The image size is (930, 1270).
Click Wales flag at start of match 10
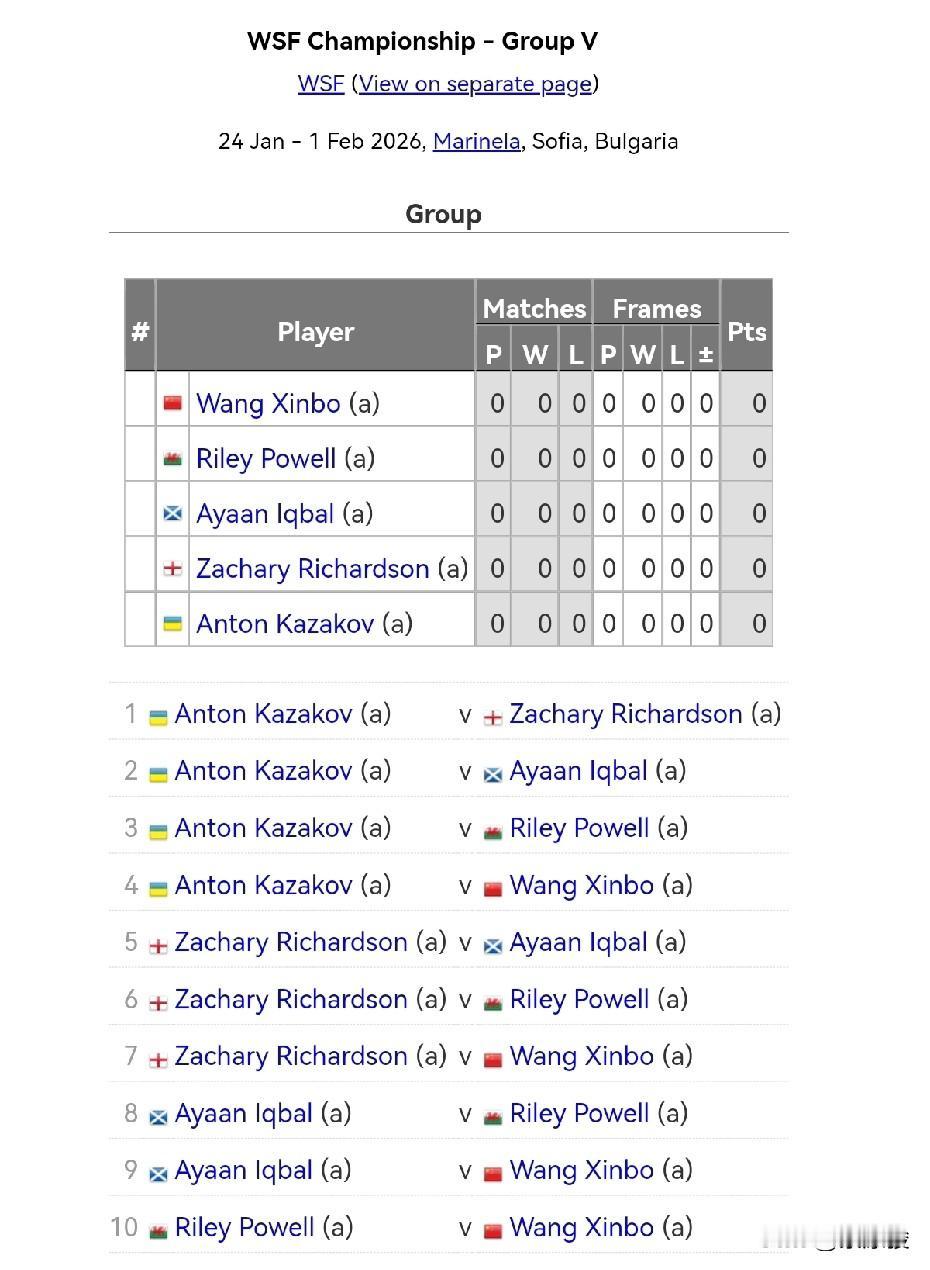(x=158, y=1230)
